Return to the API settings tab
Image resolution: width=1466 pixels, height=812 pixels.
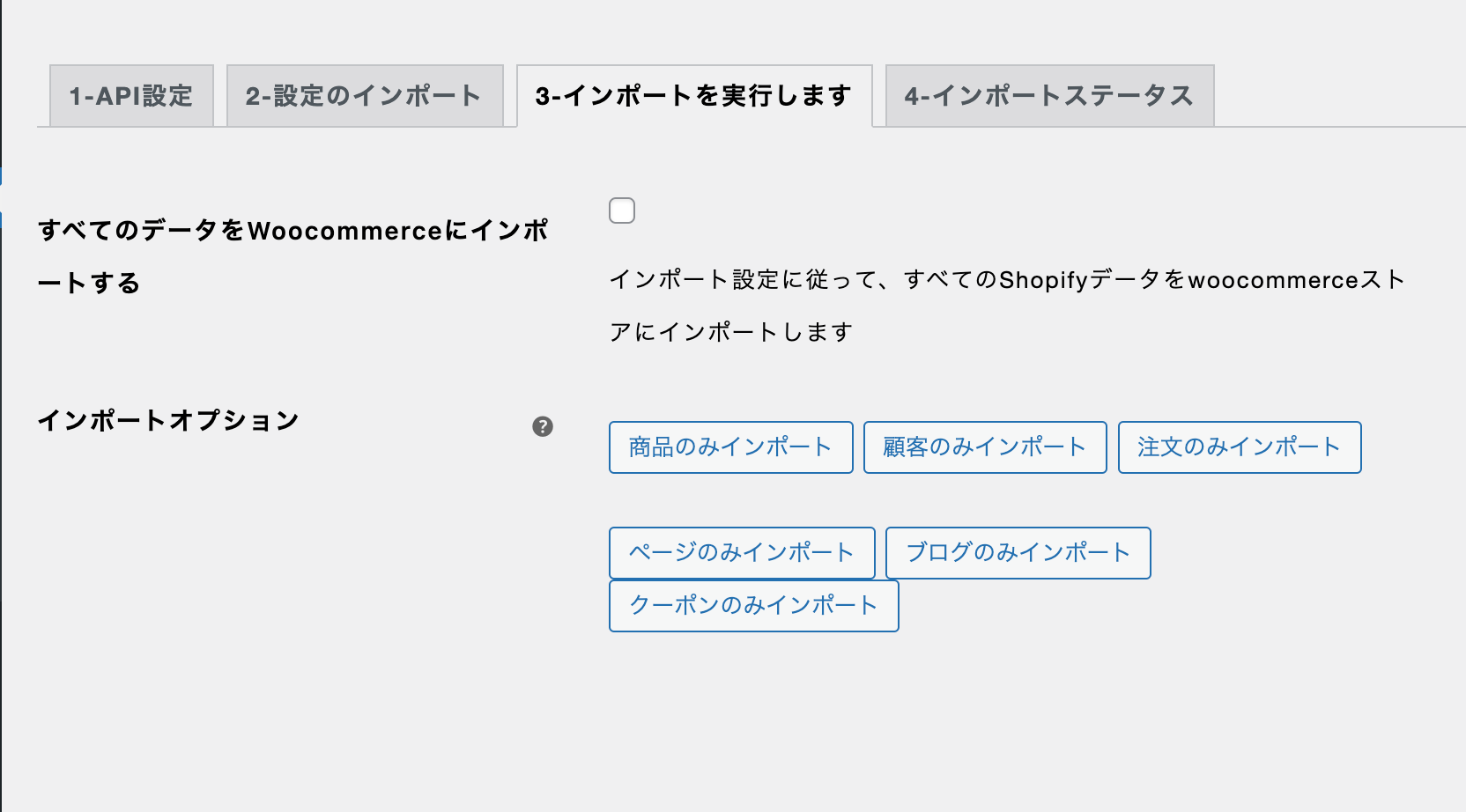click(x=131, y=95)
